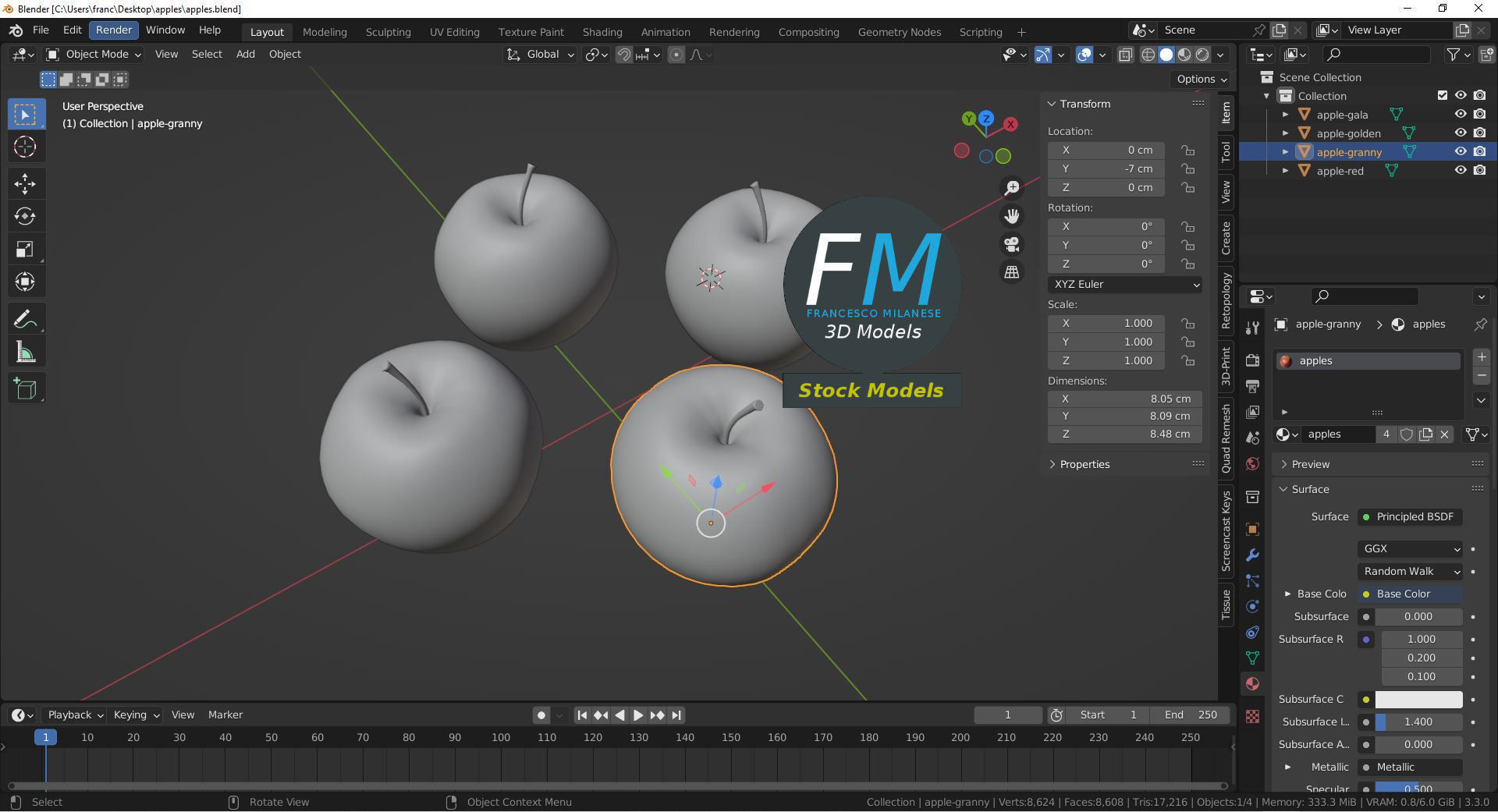Open Random Walk subsurface method dropdown
Screen dimensions: 1498x812
1411,571
